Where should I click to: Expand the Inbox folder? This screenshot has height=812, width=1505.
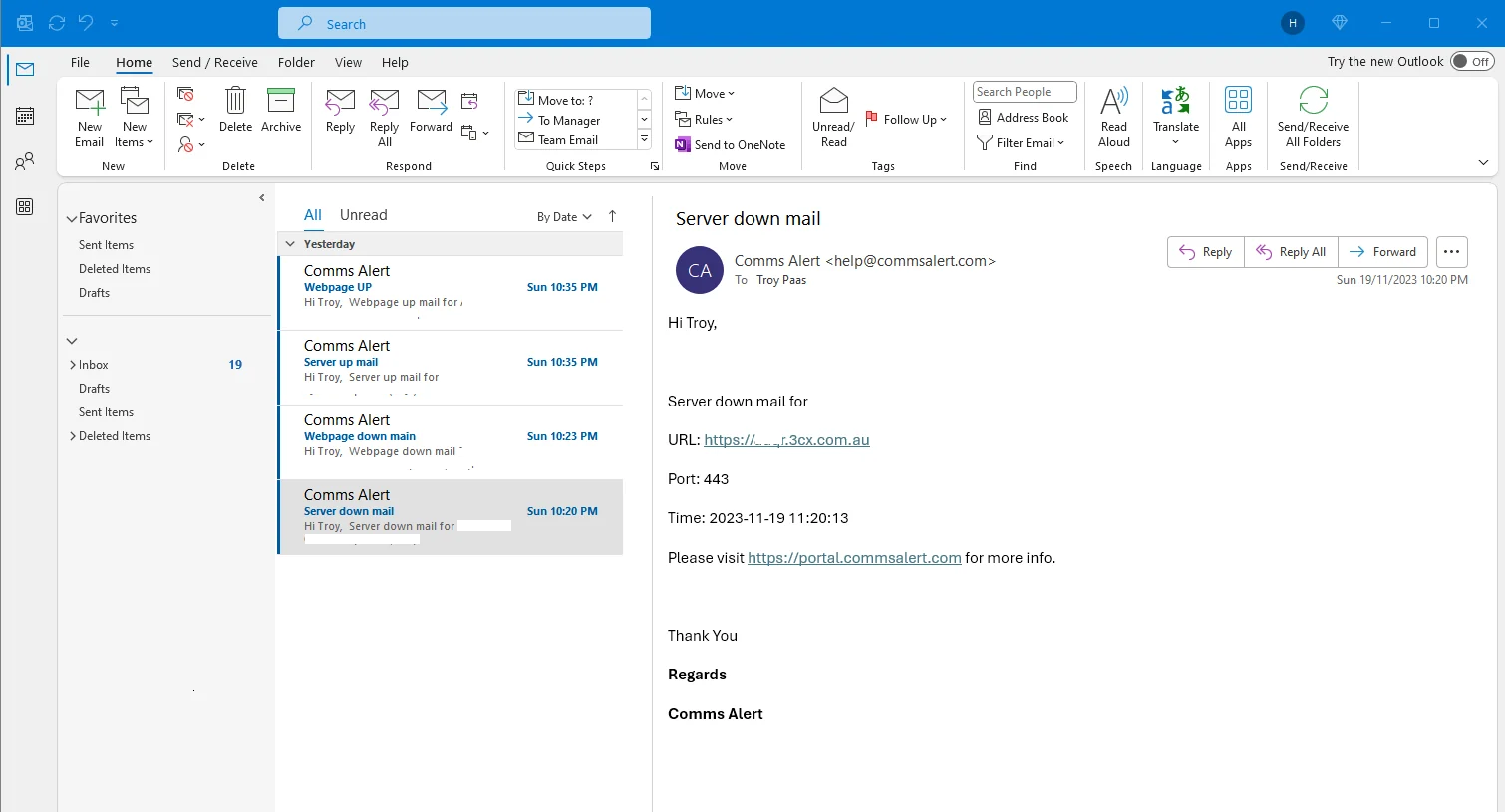[73, 365]
